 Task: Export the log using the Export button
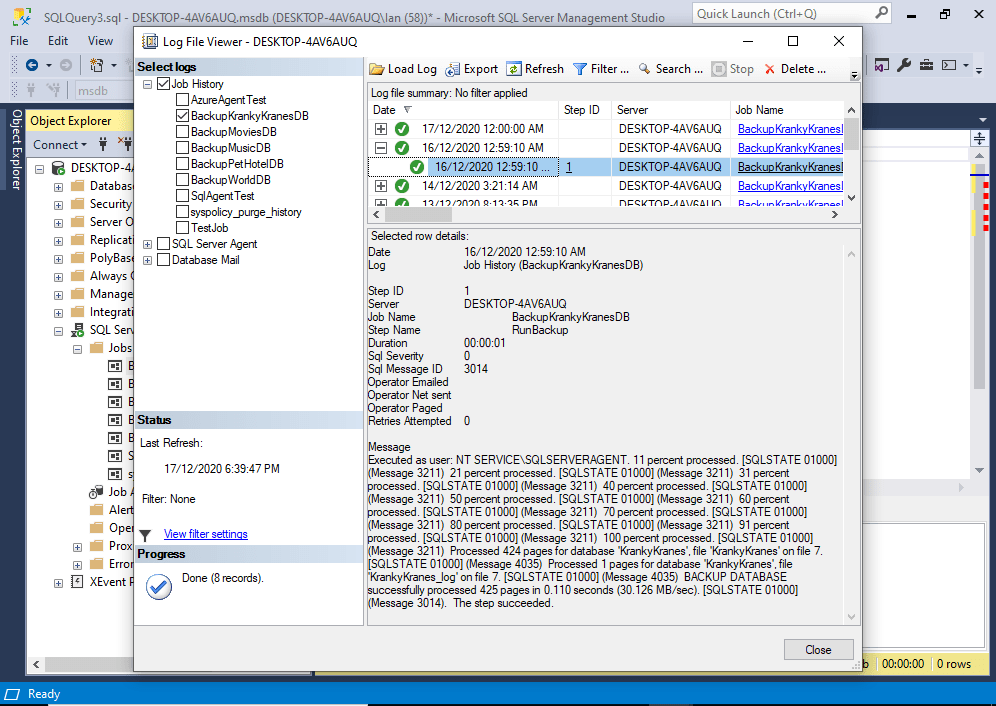click(471, 69)
